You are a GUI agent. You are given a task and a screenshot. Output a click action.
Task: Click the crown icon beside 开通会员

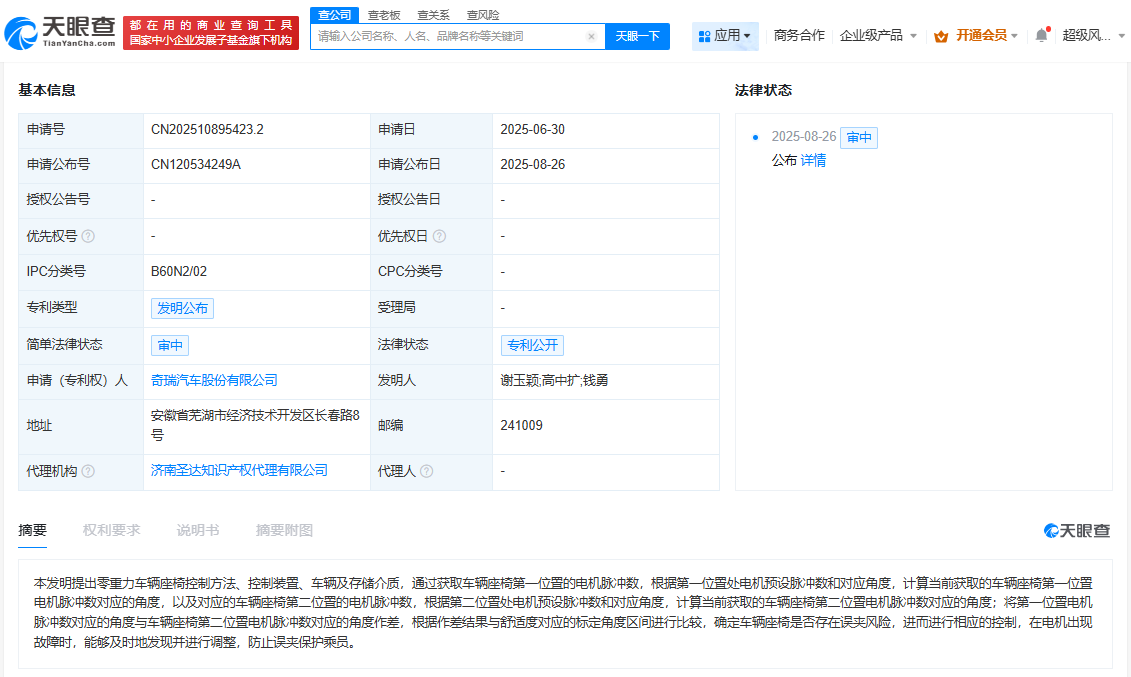(940, 34)
